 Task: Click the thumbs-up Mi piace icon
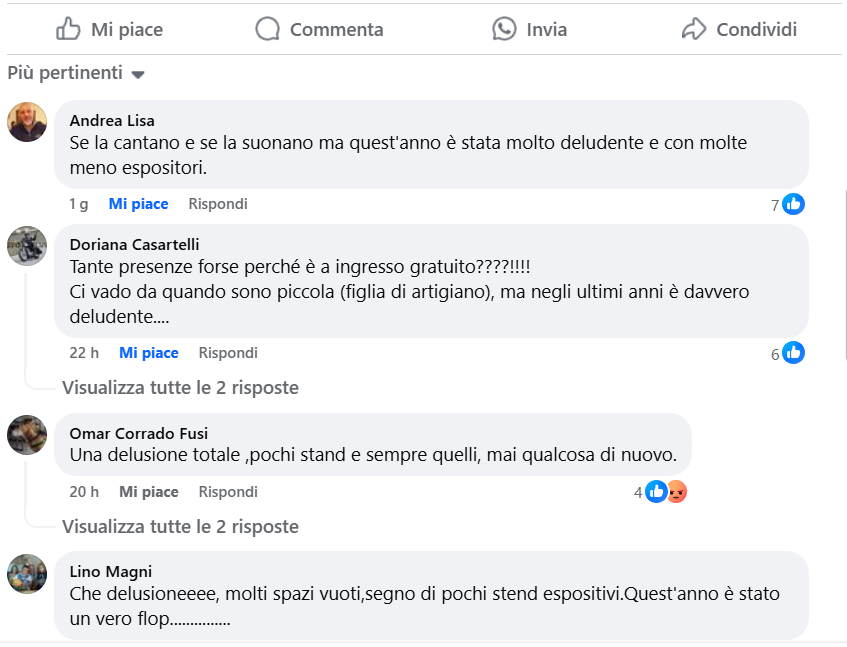click(x=68, y=29)
